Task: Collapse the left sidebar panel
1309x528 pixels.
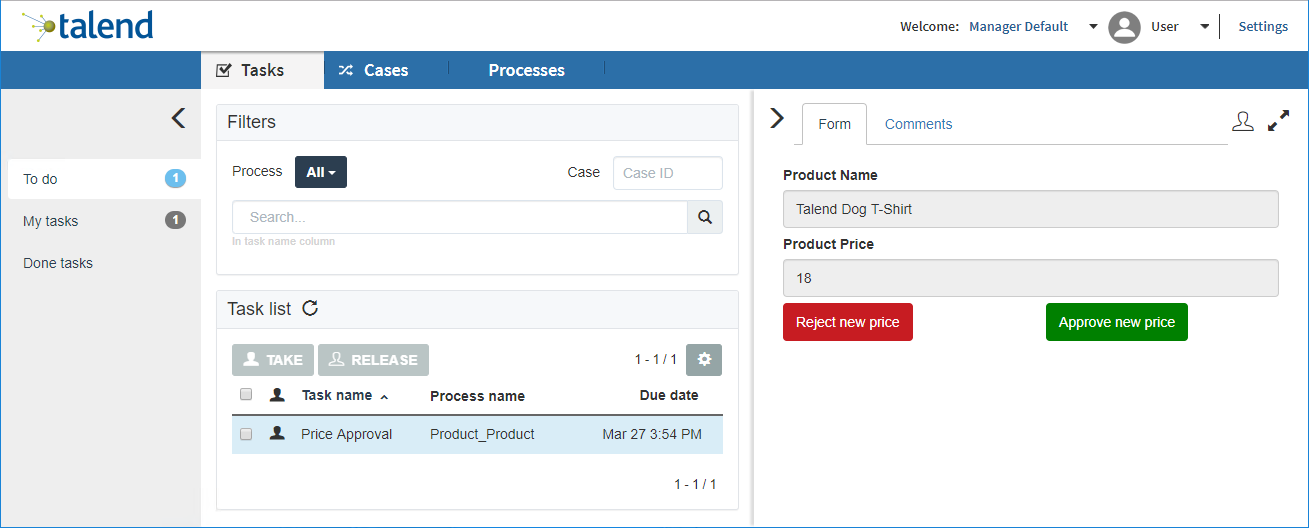Action: click(178, 118)
